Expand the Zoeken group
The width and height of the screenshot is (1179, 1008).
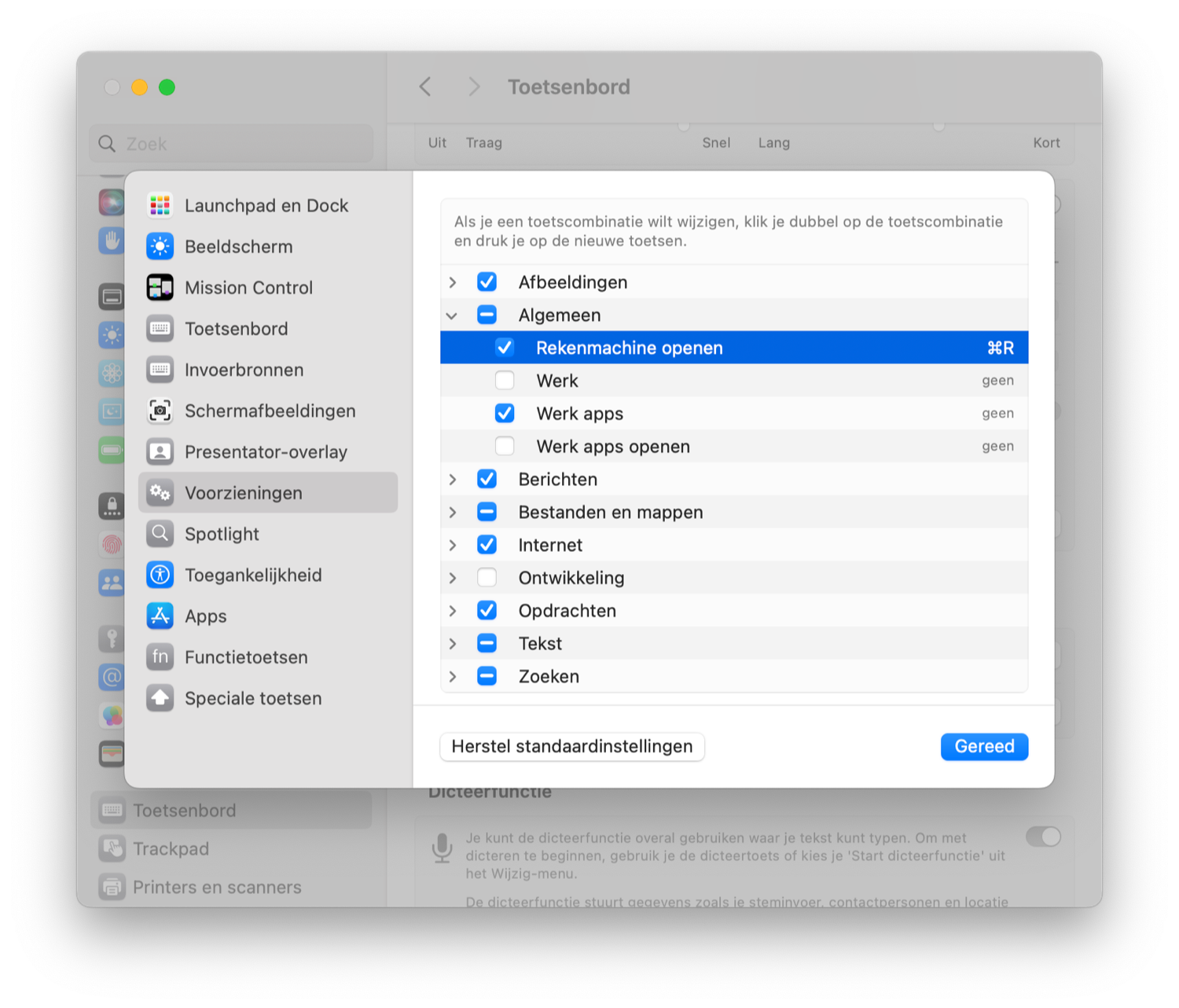pyautogui.click(x=453, y=676)
